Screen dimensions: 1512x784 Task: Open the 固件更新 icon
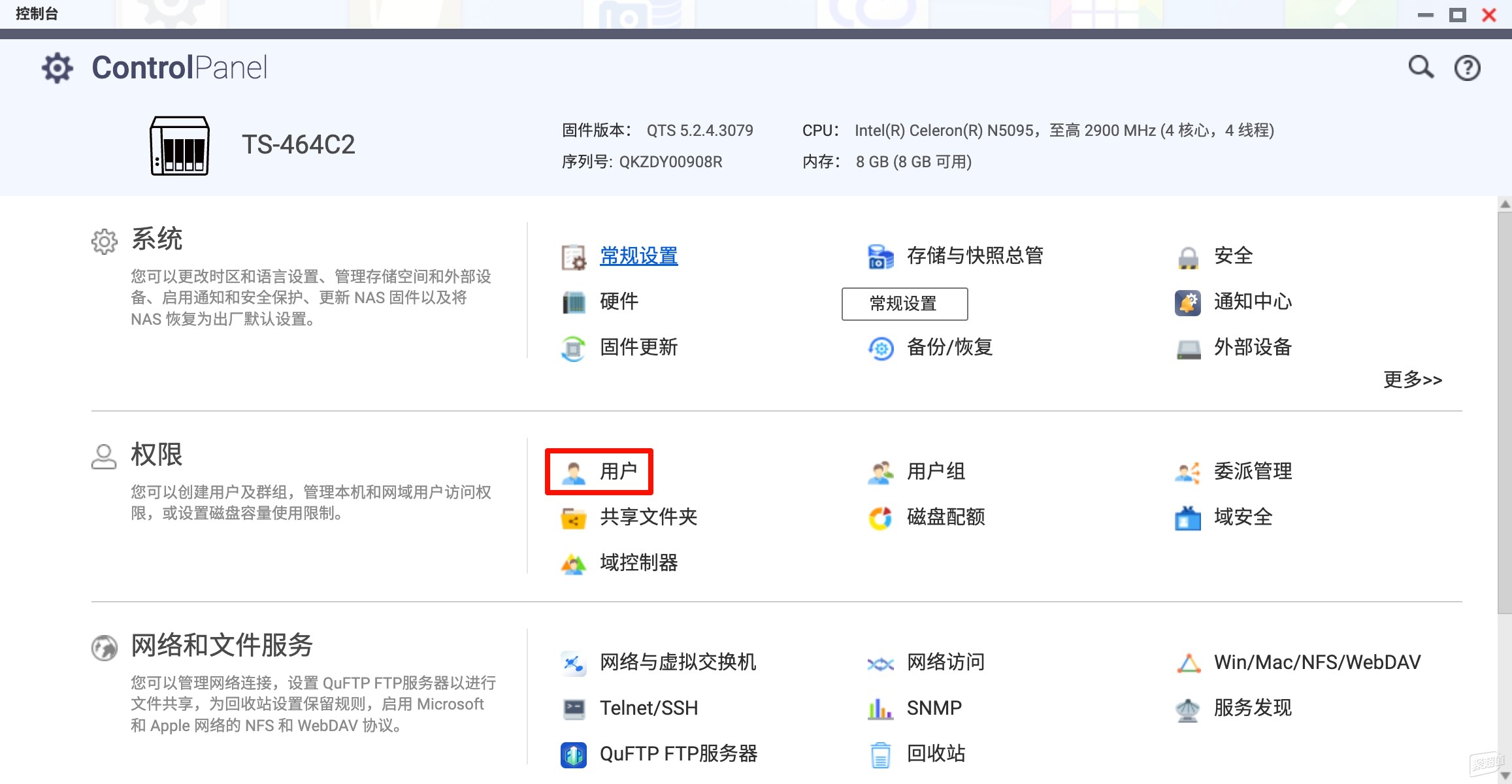point(574,348)
